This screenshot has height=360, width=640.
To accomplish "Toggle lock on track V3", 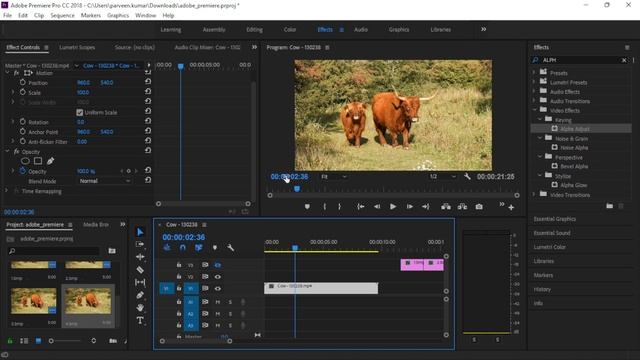I will (179, 265).
